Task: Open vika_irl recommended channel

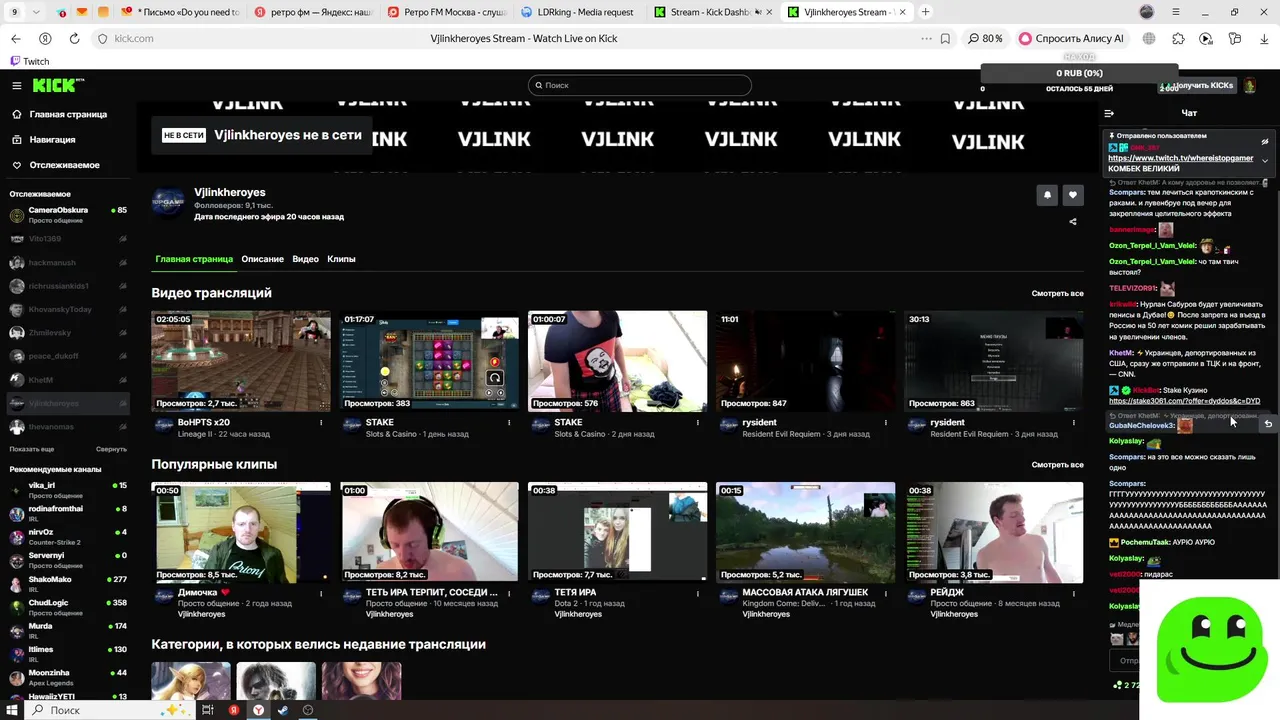Action: [68, 489]
